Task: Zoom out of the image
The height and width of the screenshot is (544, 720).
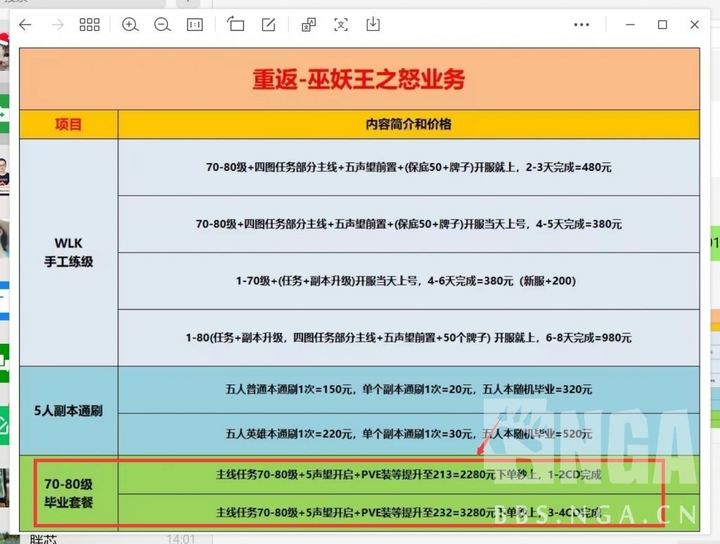Action: coord(162,24)
